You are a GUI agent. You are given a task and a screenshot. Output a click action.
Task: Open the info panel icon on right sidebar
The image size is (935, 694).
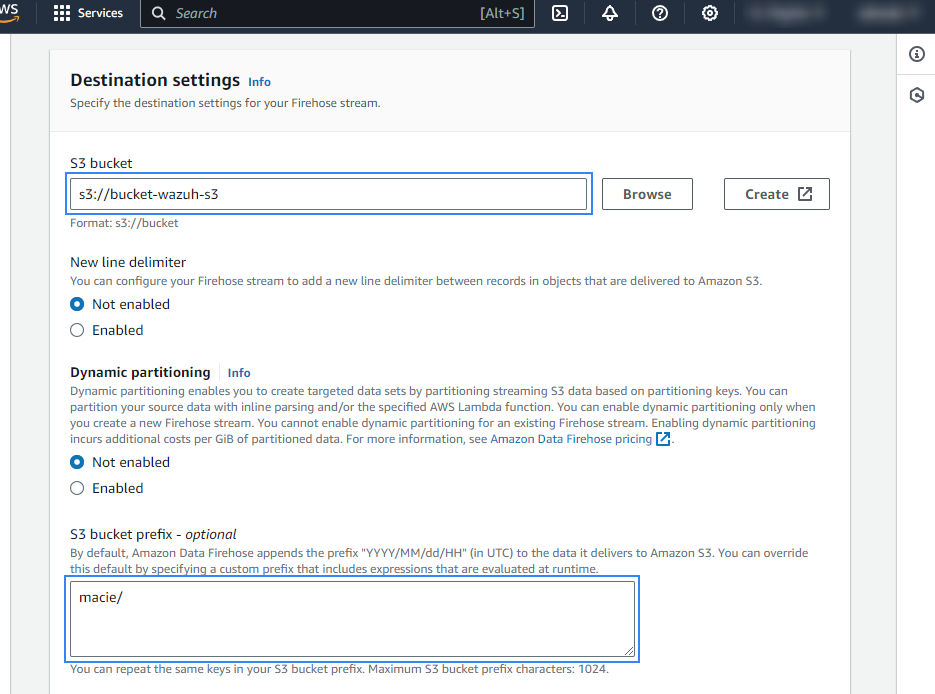coord(916,54)
